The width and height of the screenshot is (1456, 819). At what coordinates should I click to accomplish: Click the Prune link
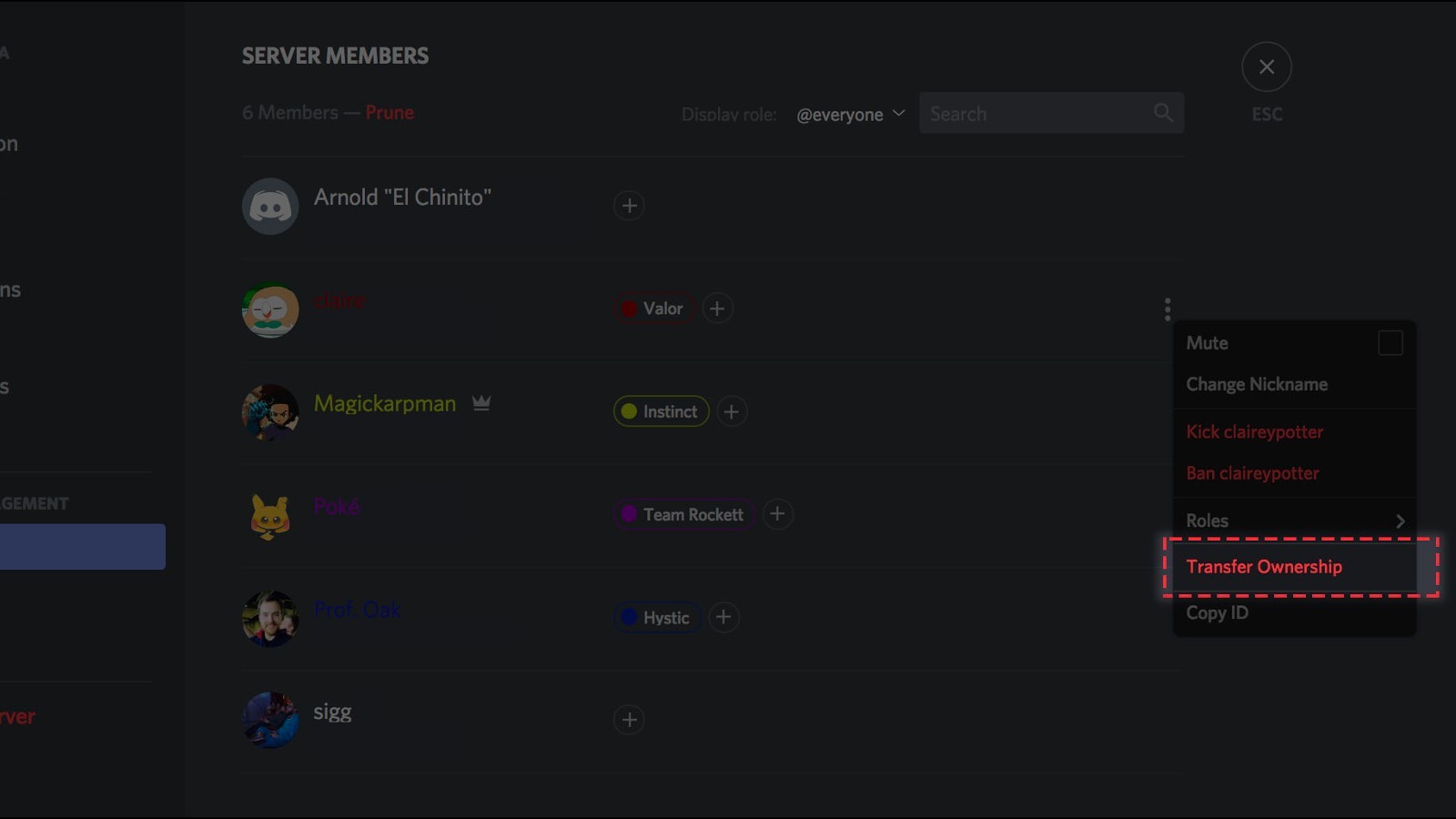[x=390, y=112]
